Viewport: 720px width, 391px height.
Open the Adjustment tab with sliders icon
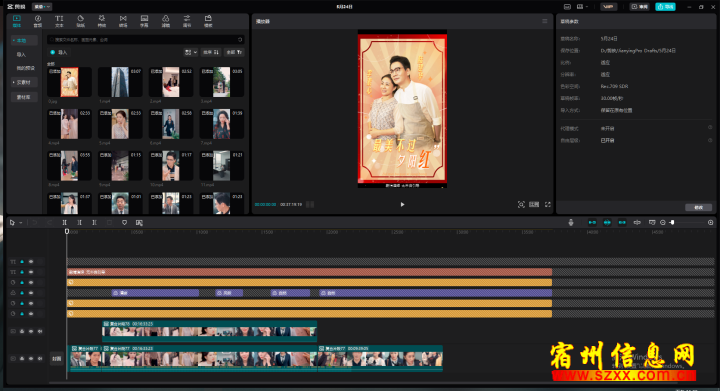click(x=187, y=21)
